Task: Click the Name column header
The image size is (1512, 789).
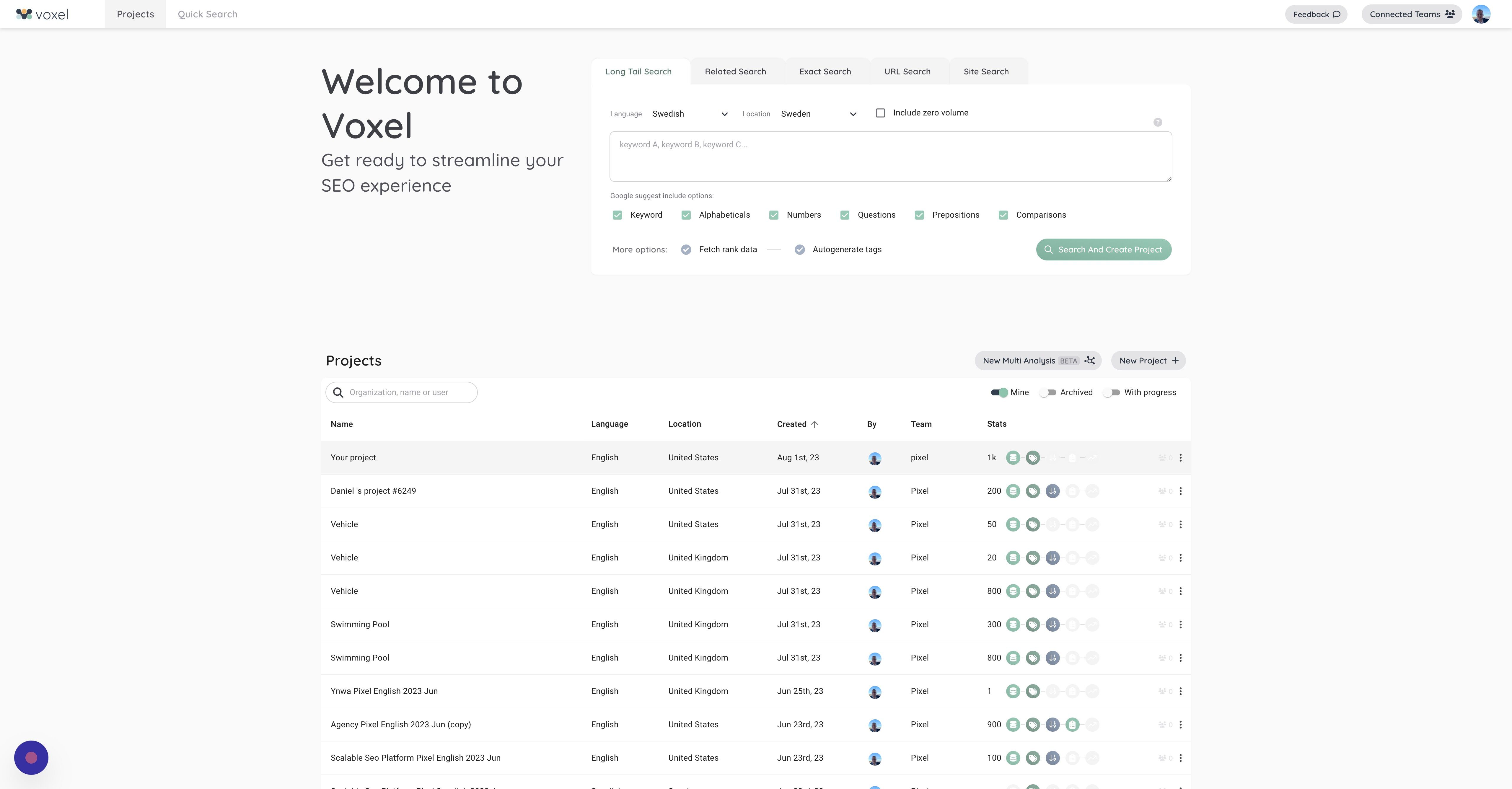Action: click(342, 424)
